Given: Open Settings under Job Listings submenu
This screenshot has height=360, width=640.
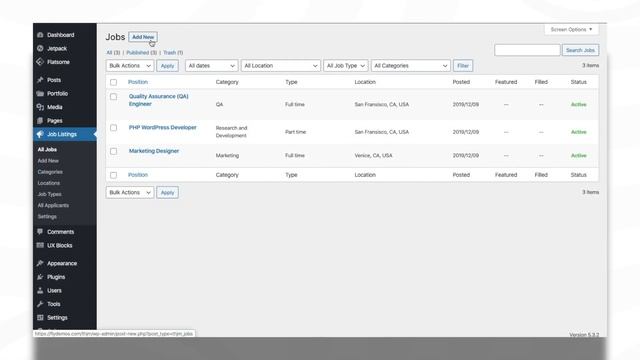Looking at the screenshot, I should pos(47,217).
